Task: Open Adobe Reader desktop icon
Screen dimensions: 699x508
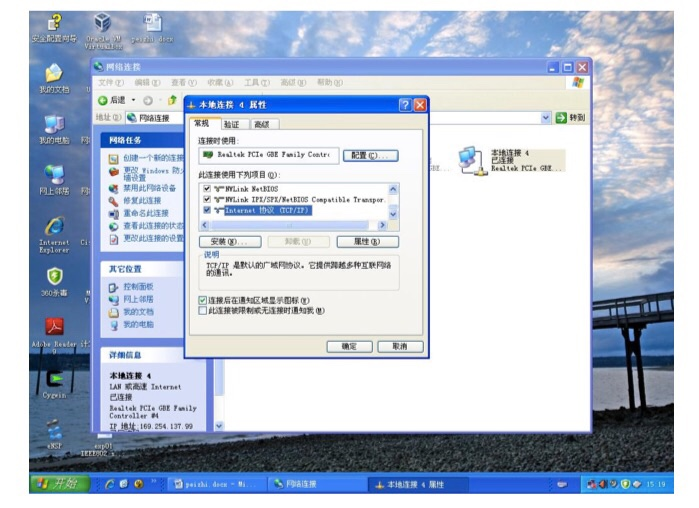Action: click(x=54, y=333)
